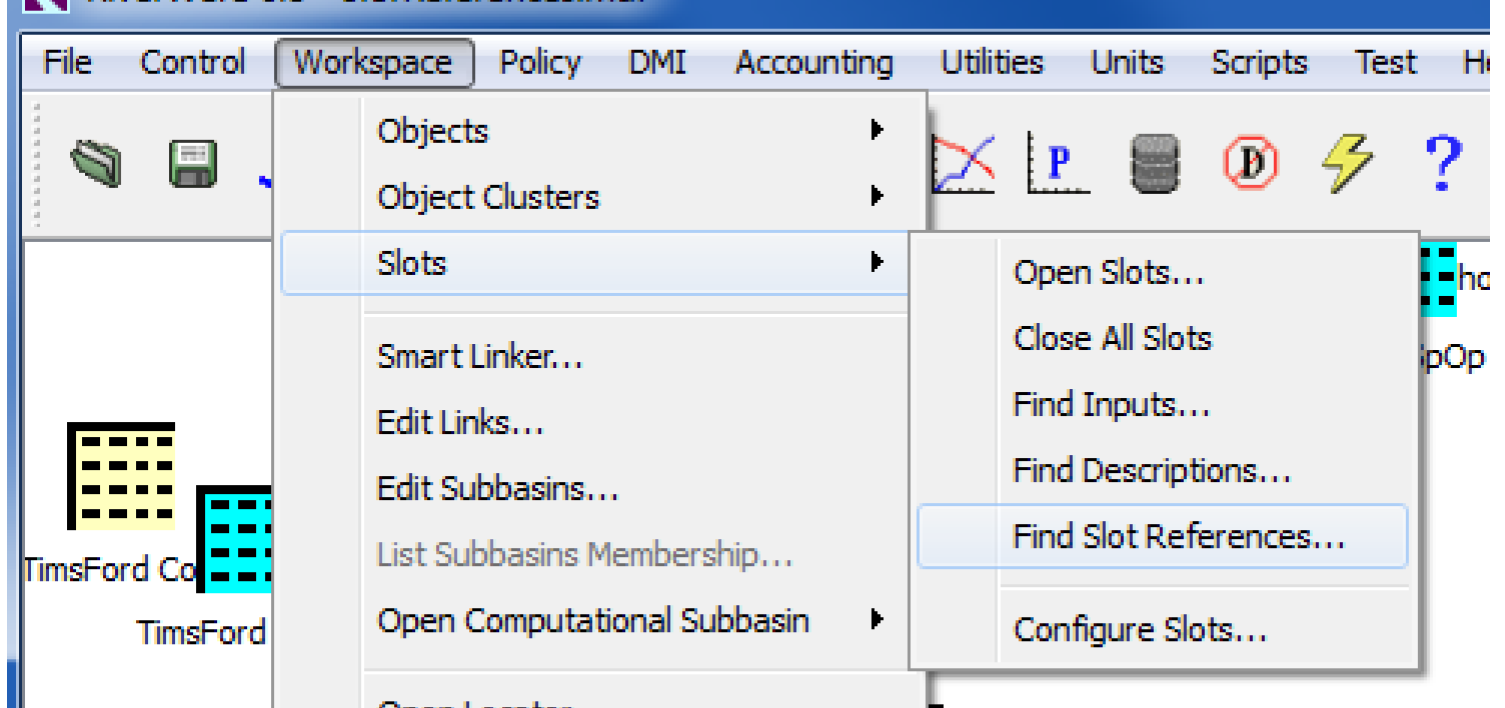
Task: Click the yellow lightning bolt icon
Action: [x=1346, y=164]
